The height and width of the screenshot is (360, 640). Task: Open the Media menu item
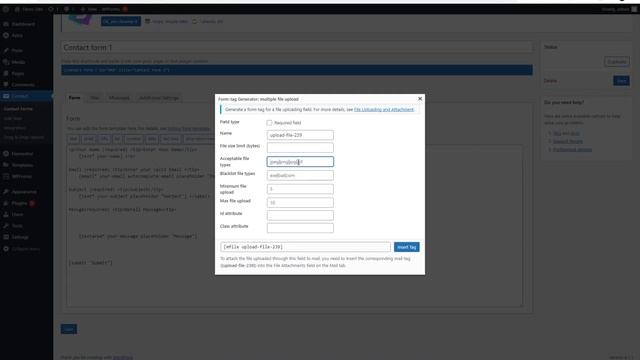18,62
